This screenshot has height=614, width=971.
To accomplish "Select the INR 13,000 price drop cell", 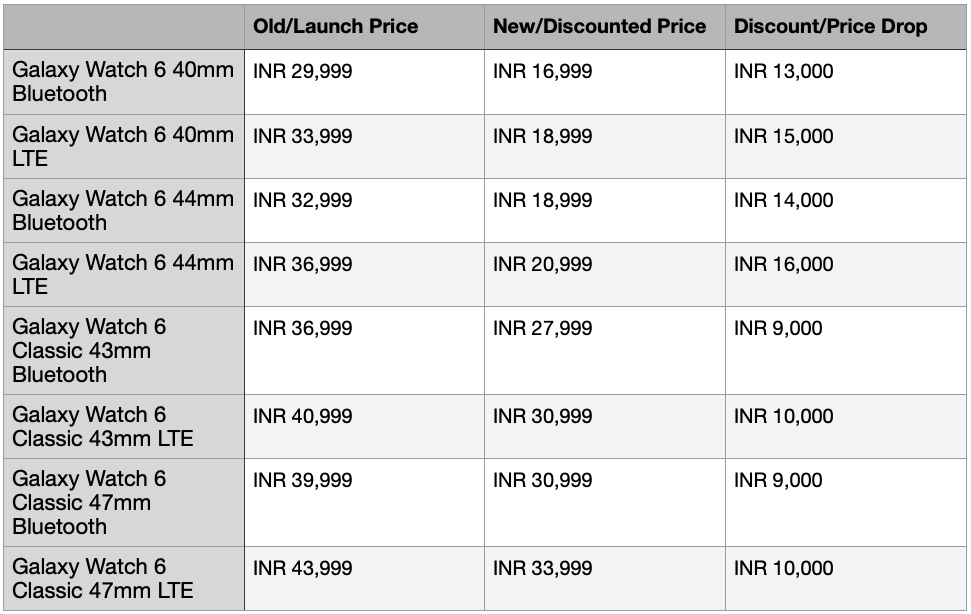I will point(784,72).
